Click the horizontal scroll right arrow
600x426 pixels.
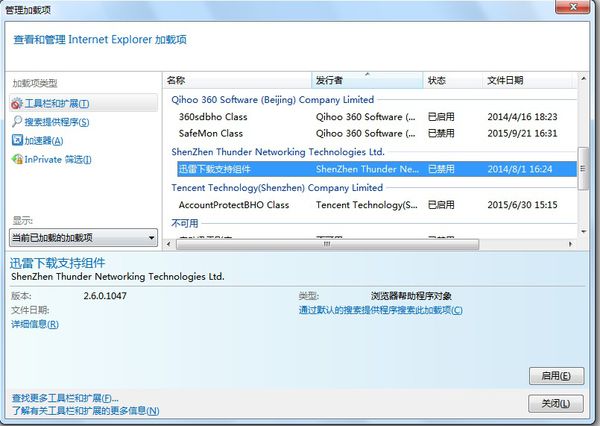[571, 244]
